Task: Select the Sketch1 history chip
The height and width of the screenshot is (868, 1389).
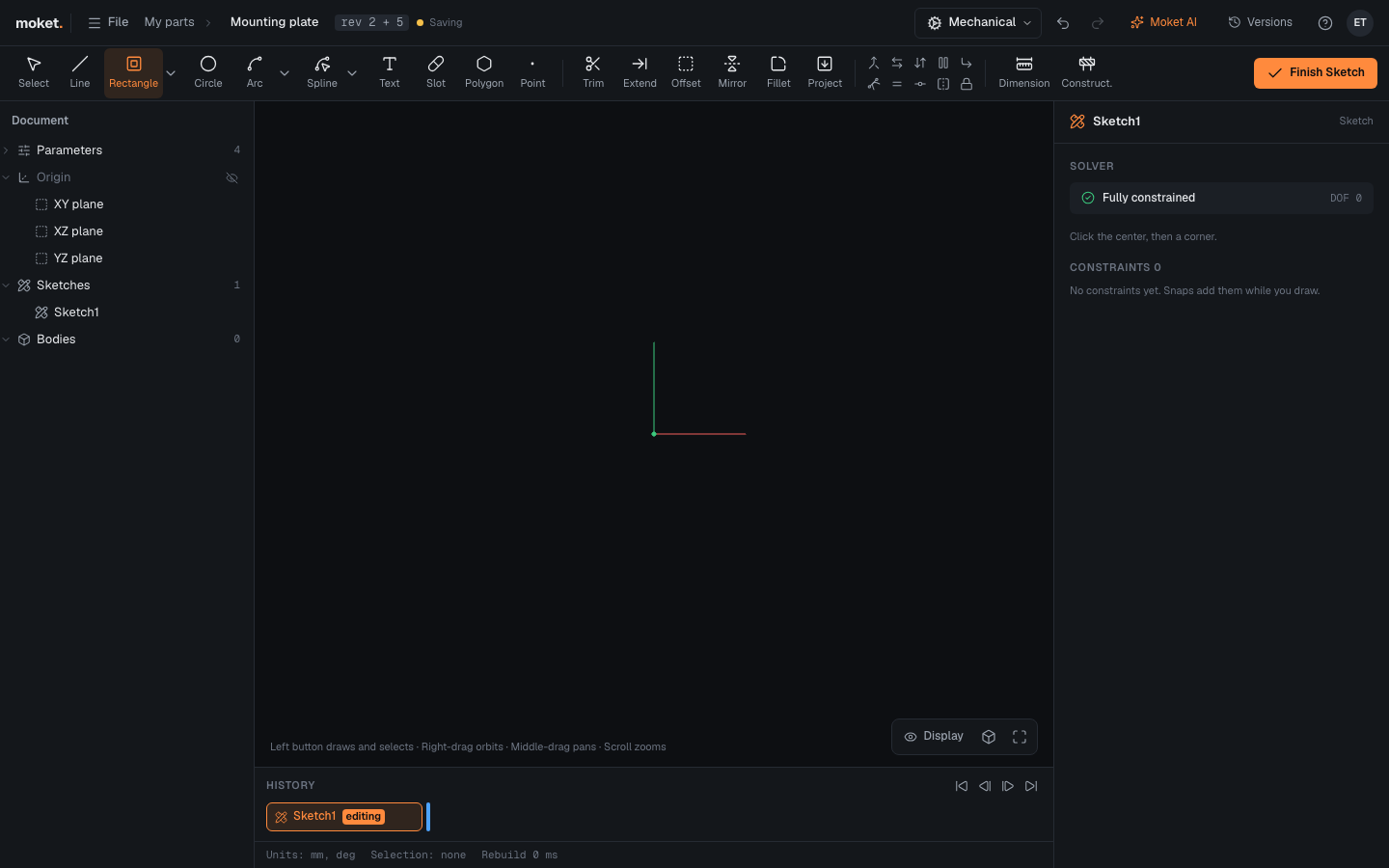Action: pyautogui.click(x=344, y=817)
